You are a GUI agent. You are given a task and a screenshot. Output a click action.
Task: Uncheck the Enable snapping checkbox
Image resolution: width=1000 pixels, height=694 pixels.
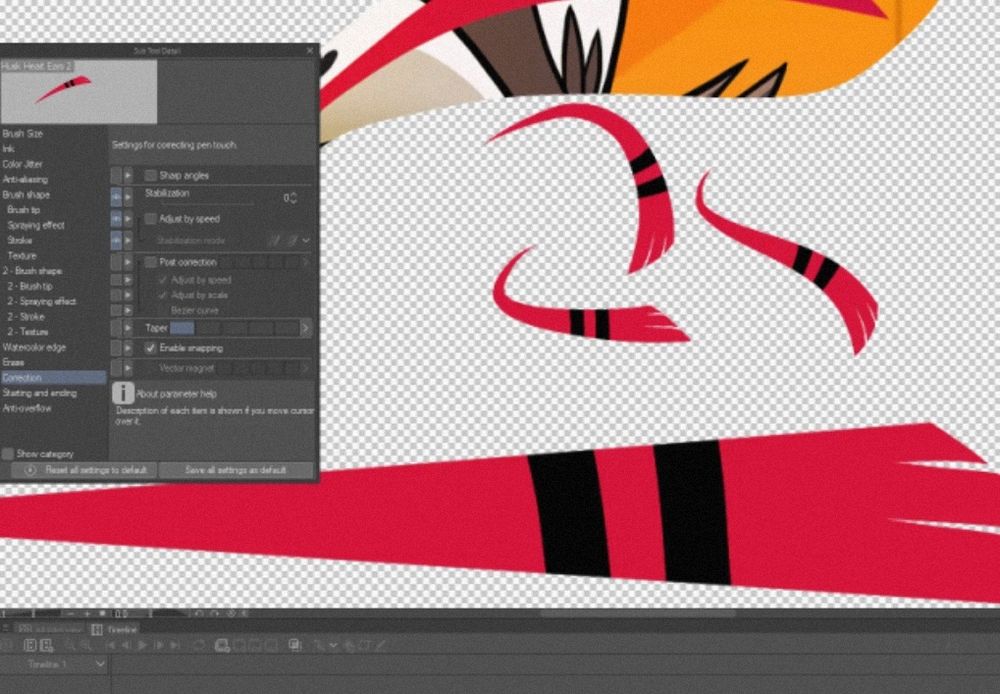pos(151,348)
